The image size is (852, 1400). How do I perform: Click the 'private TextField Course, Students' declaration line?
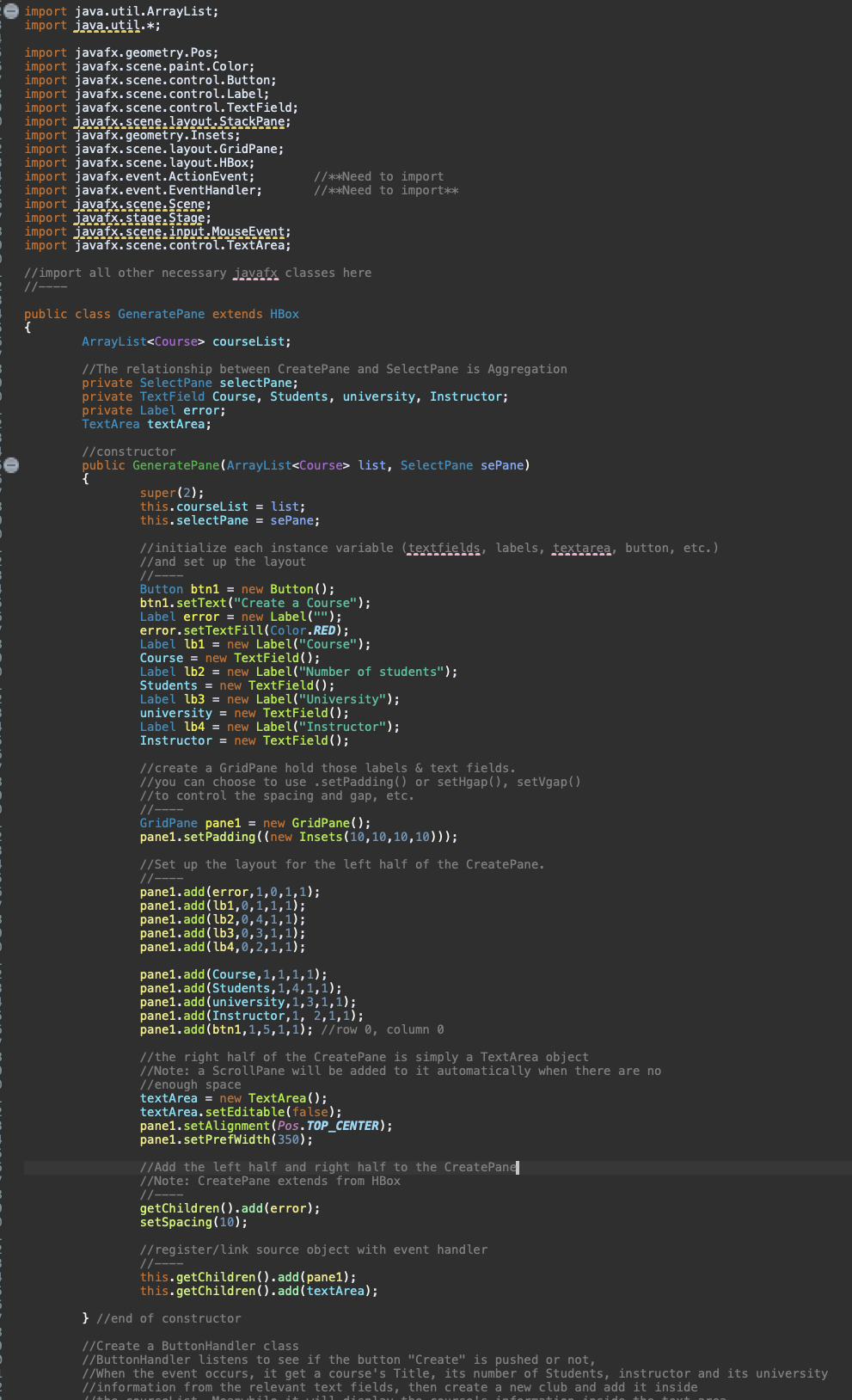pyautogui.click(x=295, y=396)
